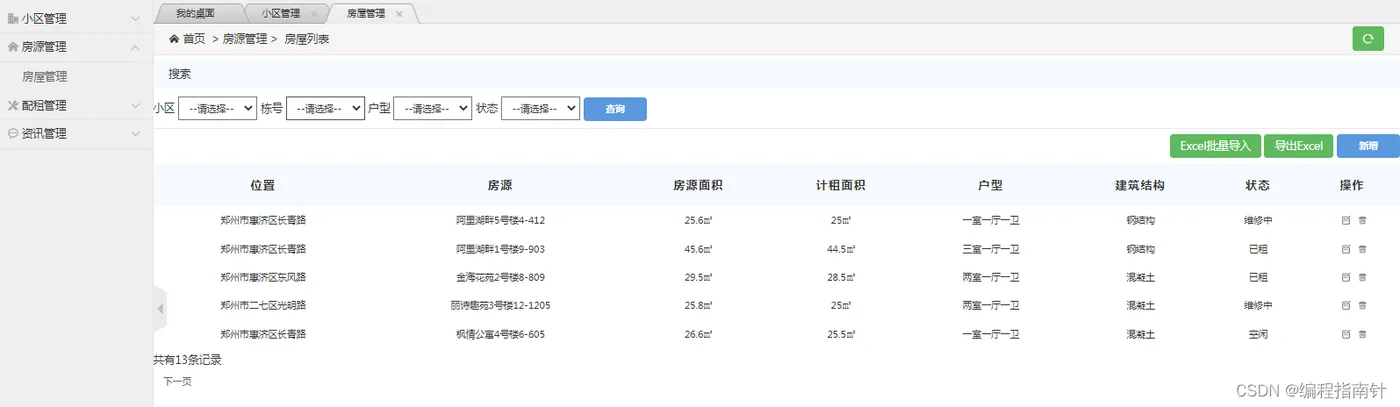Screen dimensions: 1400x407
Task: Delete the 枫情公寓4号楼6-605 row
Action: (x=1362, y=334)
